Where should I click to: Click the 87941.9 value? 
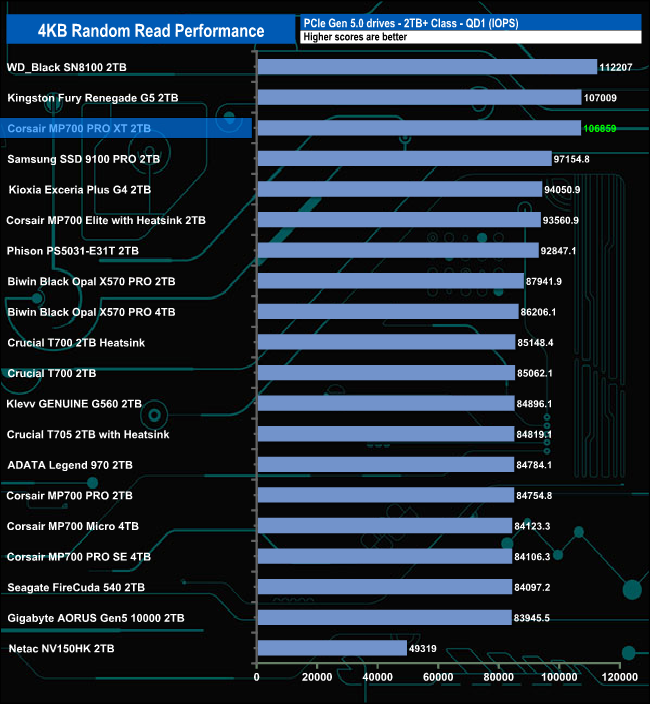point(544,282)
